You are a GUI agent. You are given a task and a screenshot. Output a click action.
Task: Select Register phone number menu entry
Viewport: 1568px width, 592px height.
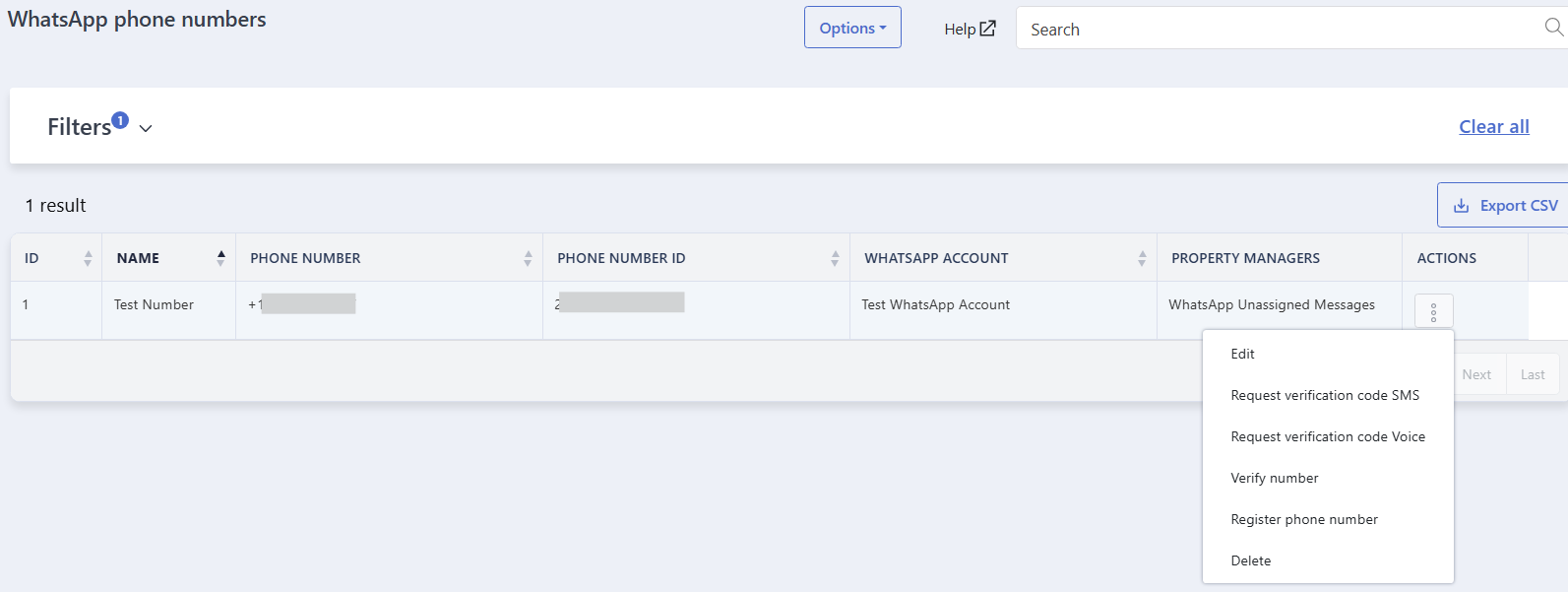tap(1328, 519)
